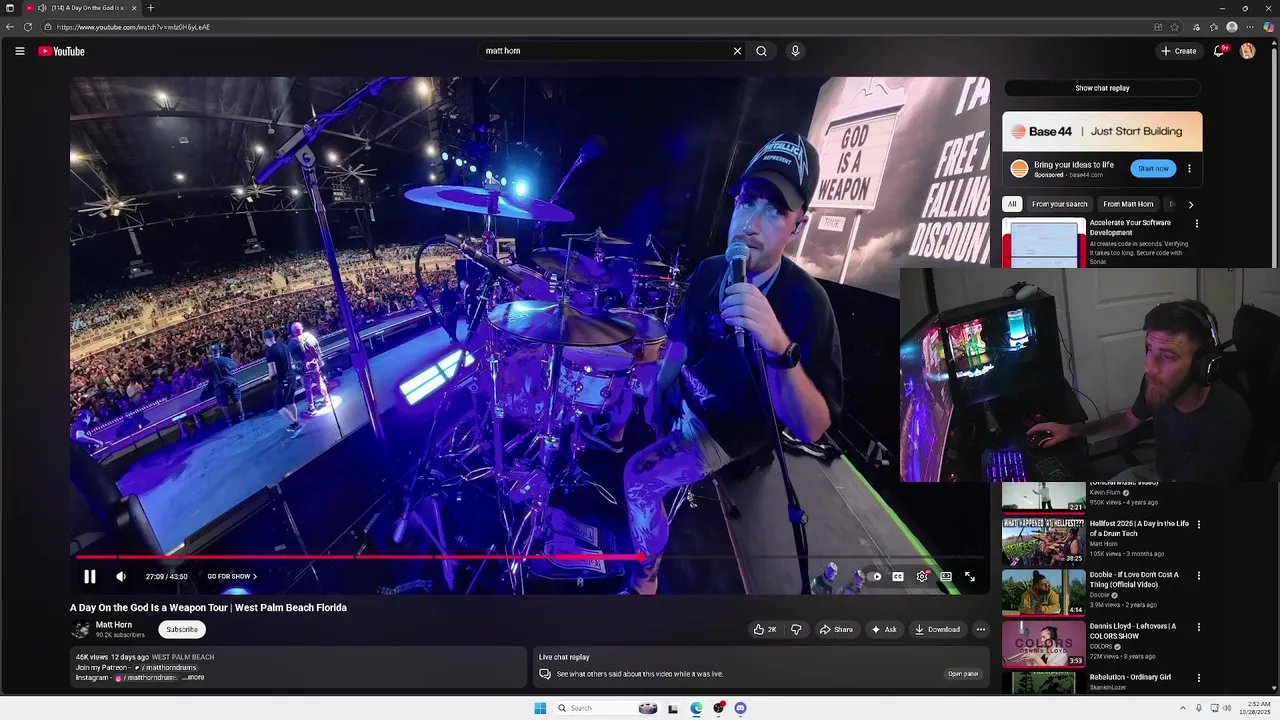Expand description with ...more

194,677
